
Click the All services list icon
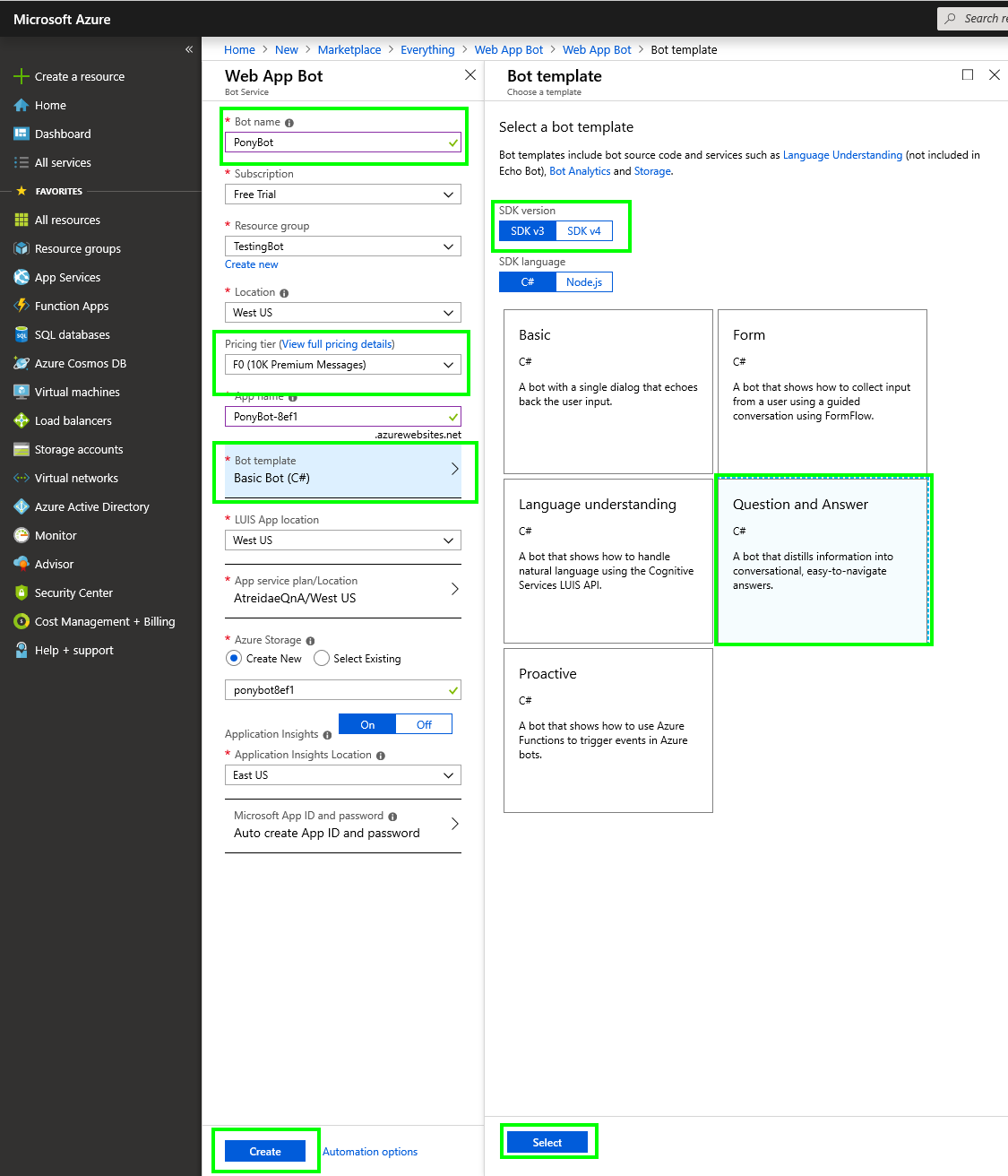(22, 162)
